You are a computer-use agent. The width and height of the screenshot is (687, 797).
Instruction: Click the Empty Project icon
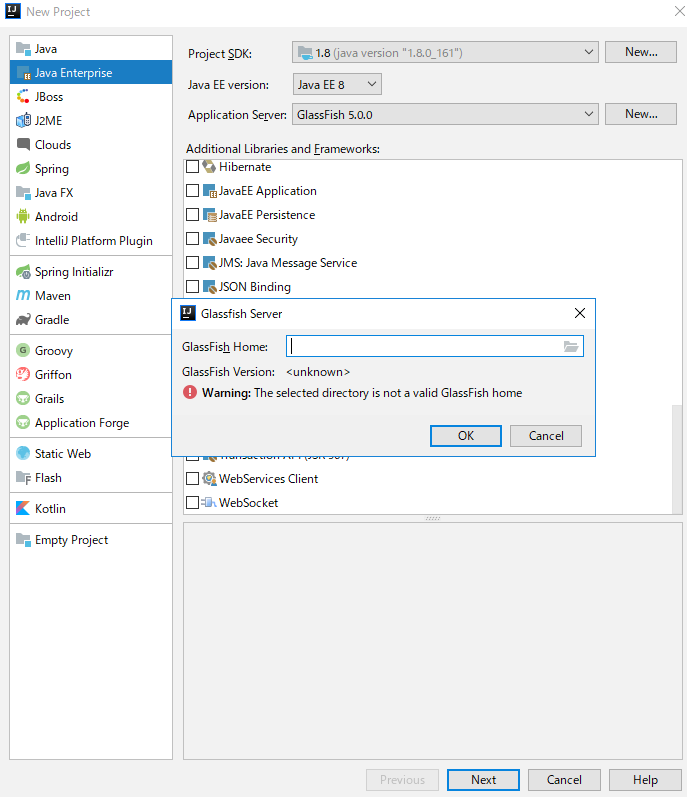[23, 540]
